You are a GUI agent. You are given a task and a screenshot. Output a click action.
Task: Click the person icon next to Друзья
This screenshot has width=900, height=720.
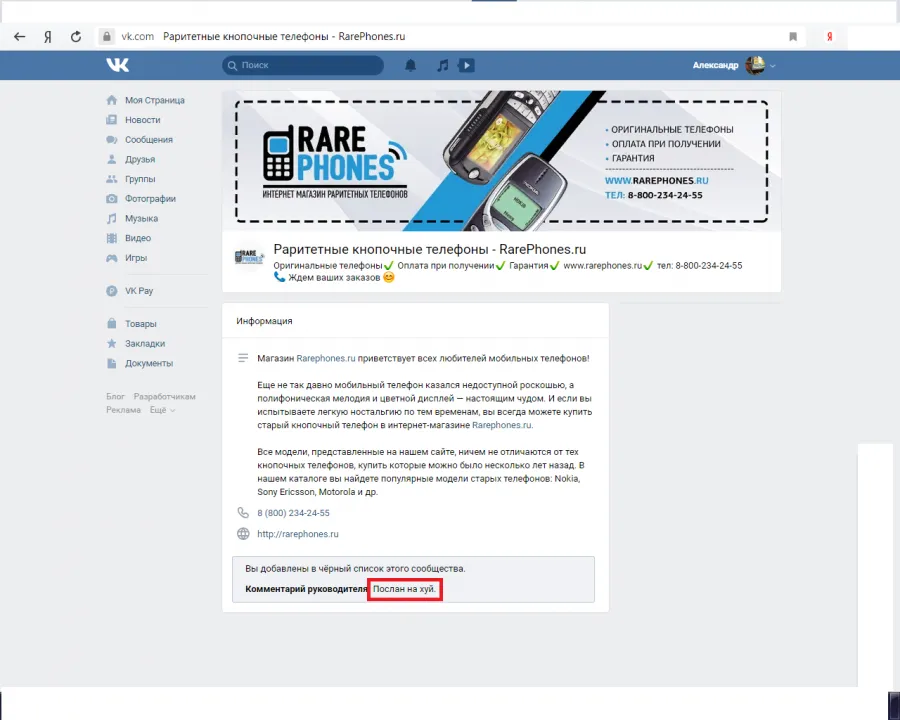tap(111, 159)
